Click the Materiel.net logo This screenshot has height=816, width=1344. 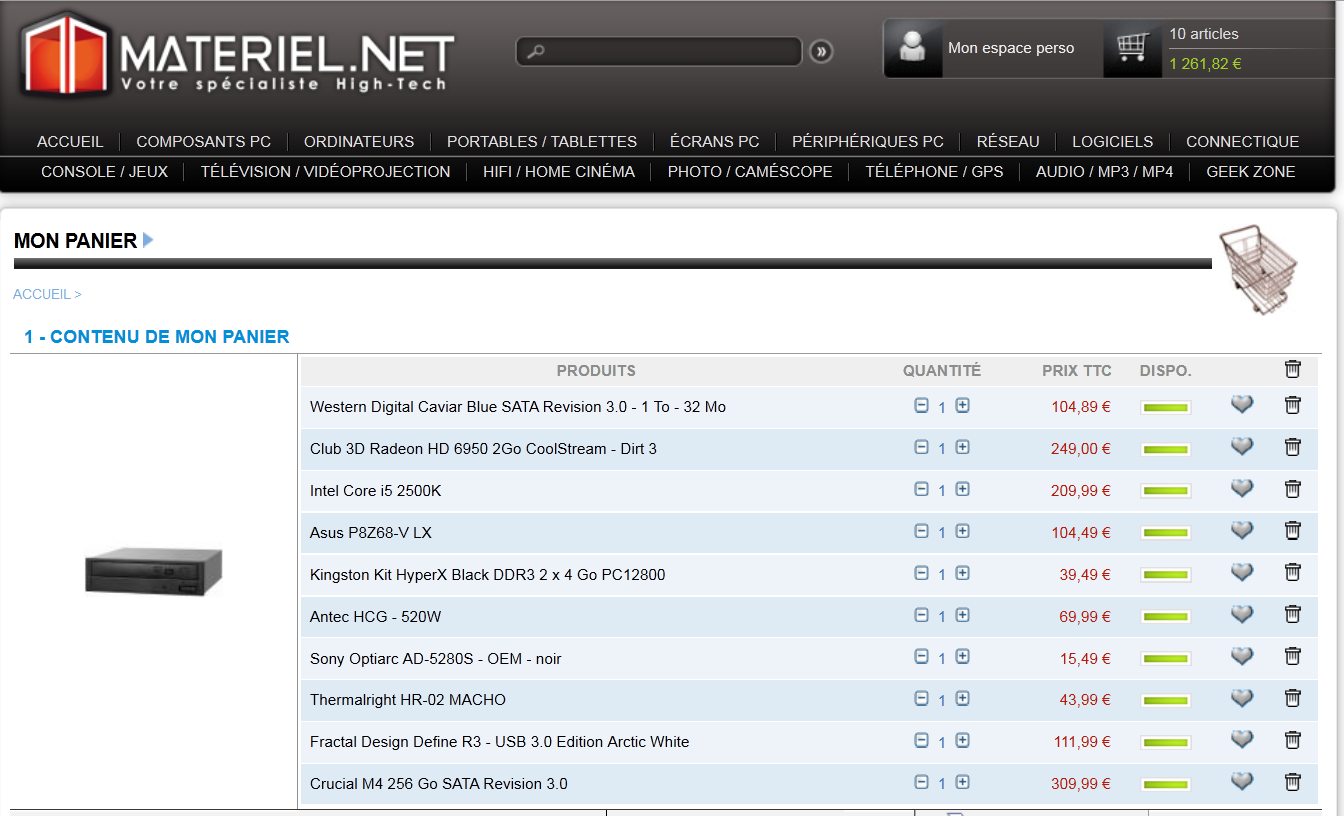pyautogui.click(x=238, y=55)
